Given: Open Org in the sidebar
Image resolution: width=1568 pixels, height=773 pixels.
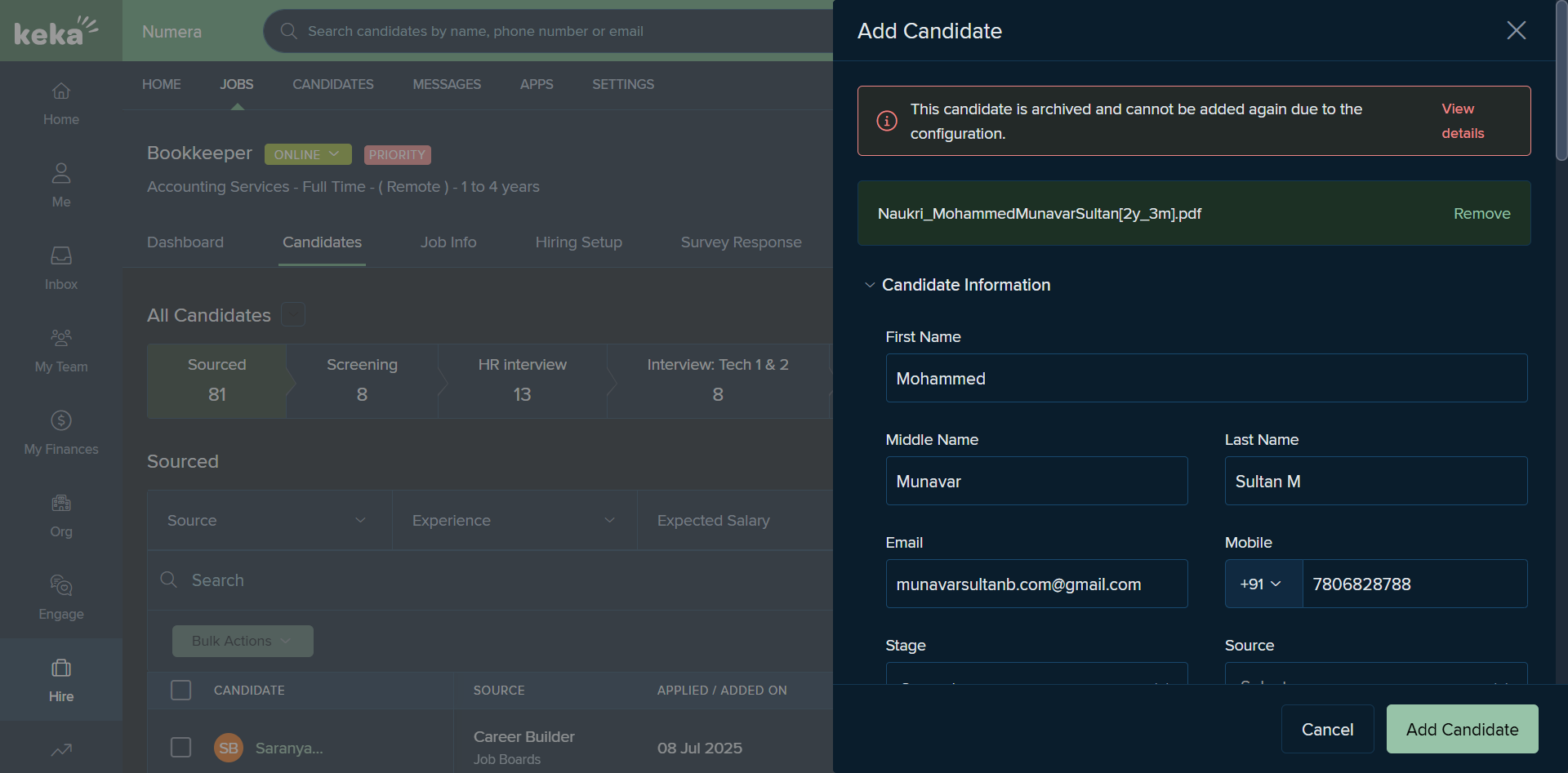Looking at the screenshot, I should coord(61,515).
